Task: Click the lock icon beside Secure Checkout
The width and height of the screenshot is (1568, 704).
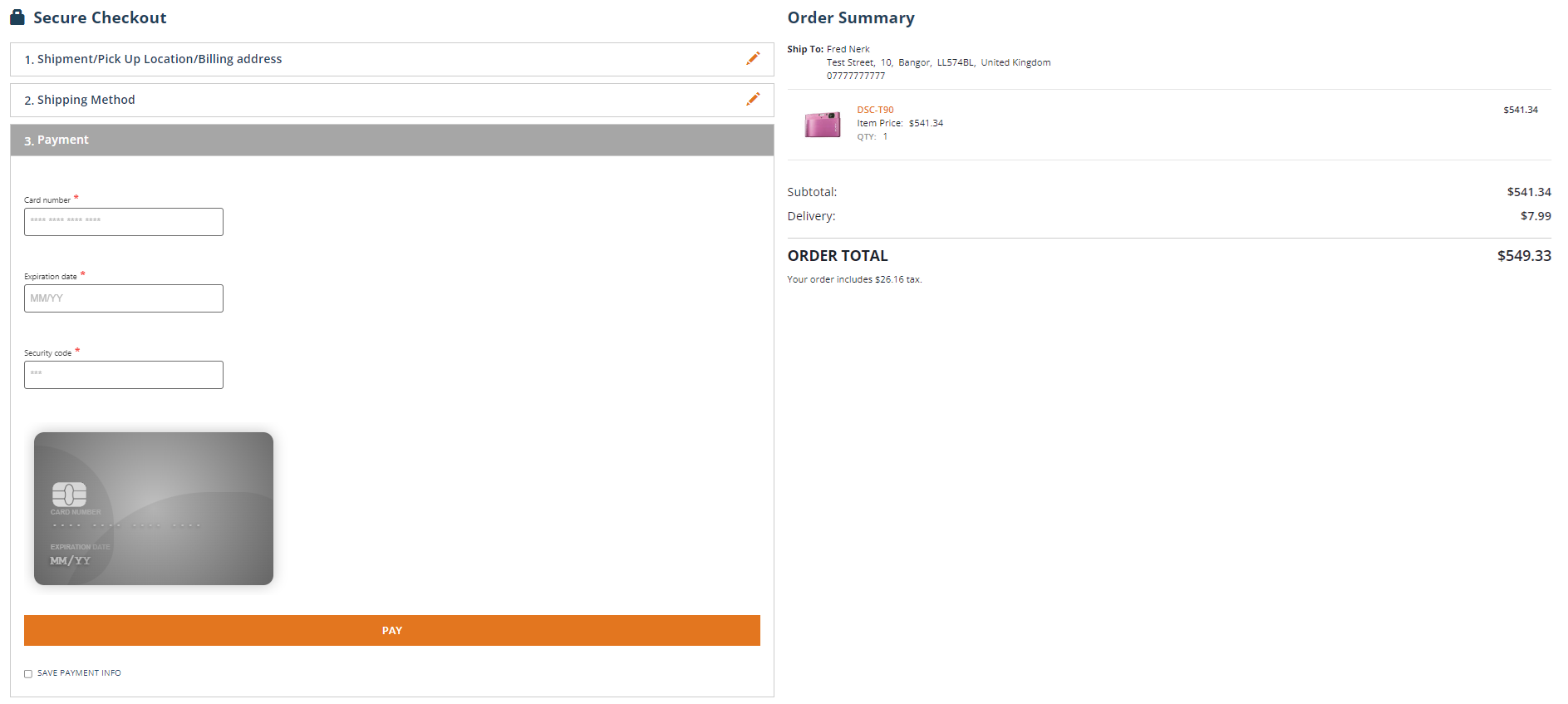Action: point(17,17)
